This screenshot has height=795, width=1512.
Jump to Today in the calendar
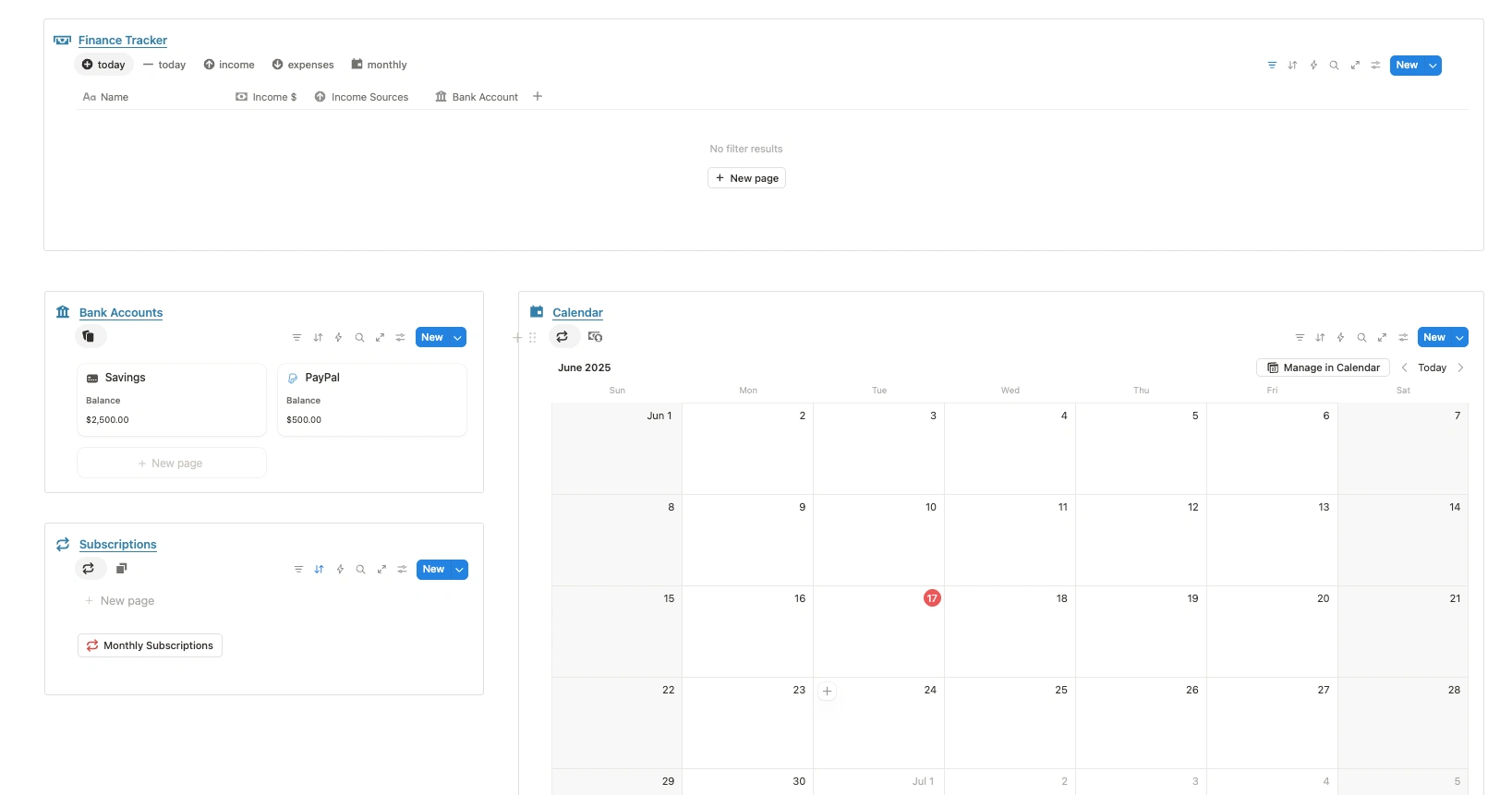[x=1432, y=367]
